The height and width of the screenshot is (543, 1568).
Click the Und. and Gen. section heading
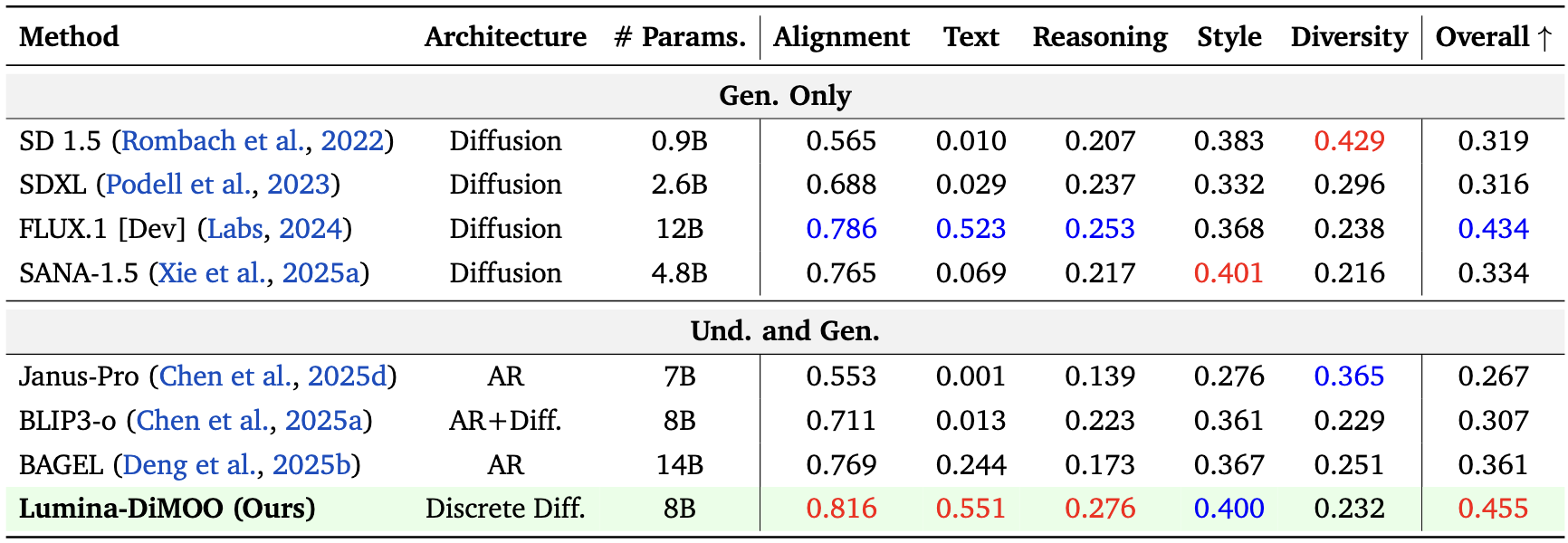[x=785, y=331]
